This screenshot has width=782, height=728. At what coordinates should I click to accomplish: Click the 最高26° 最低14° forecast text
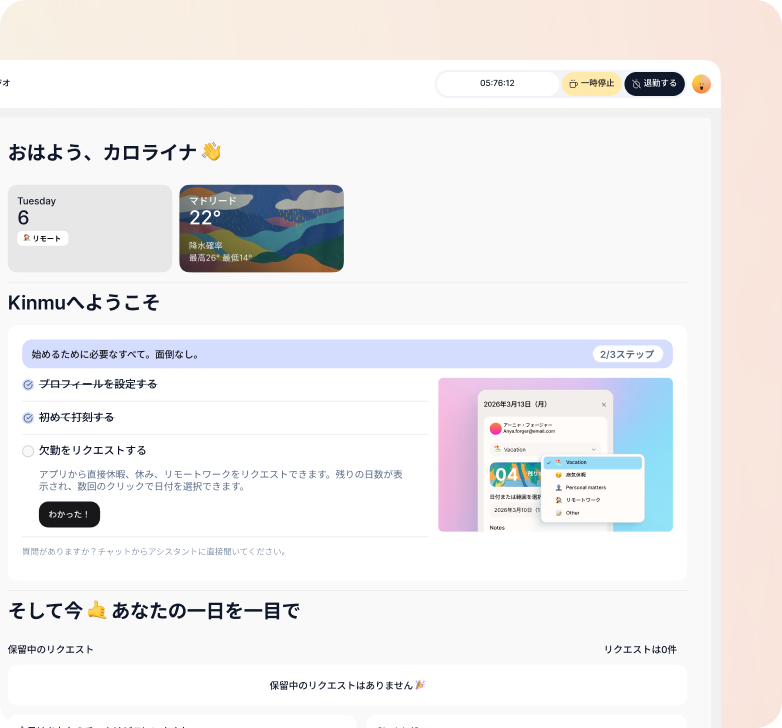(x=219, y=258)
